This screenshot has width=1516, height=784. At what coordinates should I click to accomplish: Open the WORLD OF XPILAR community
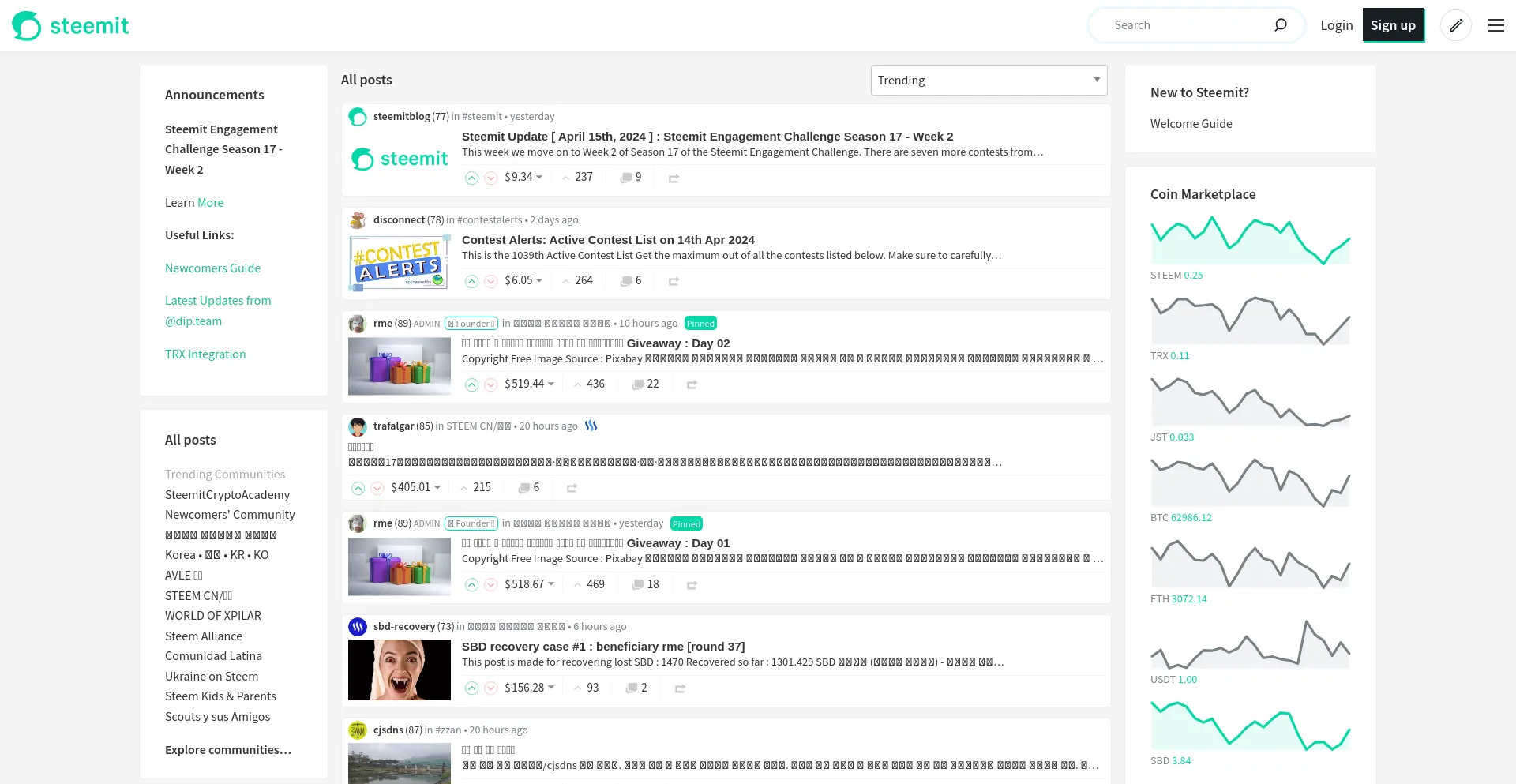[x=213, y=616]
